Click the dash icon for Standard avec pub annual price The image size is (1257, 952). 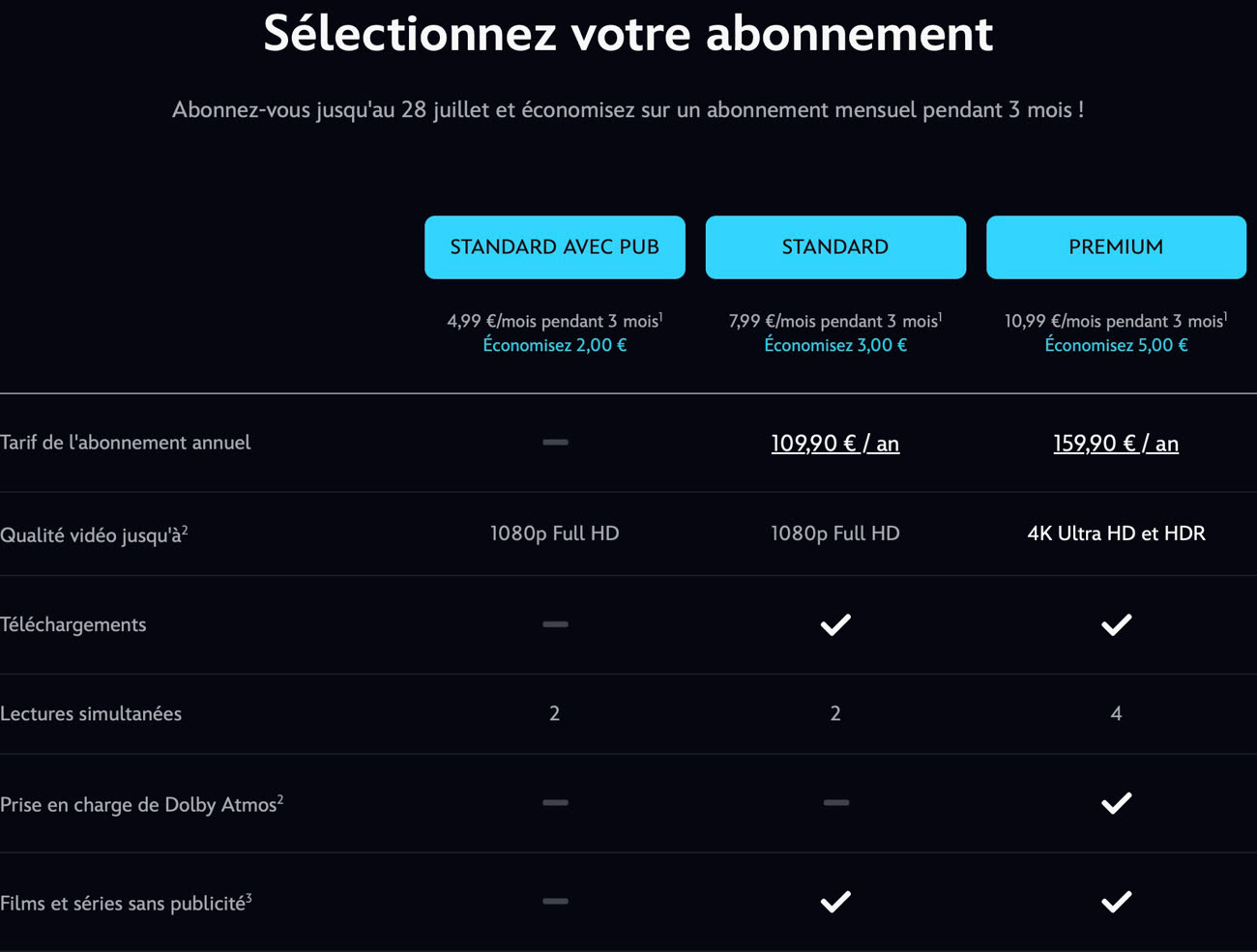pyautogui.click(x=555, y=443)
